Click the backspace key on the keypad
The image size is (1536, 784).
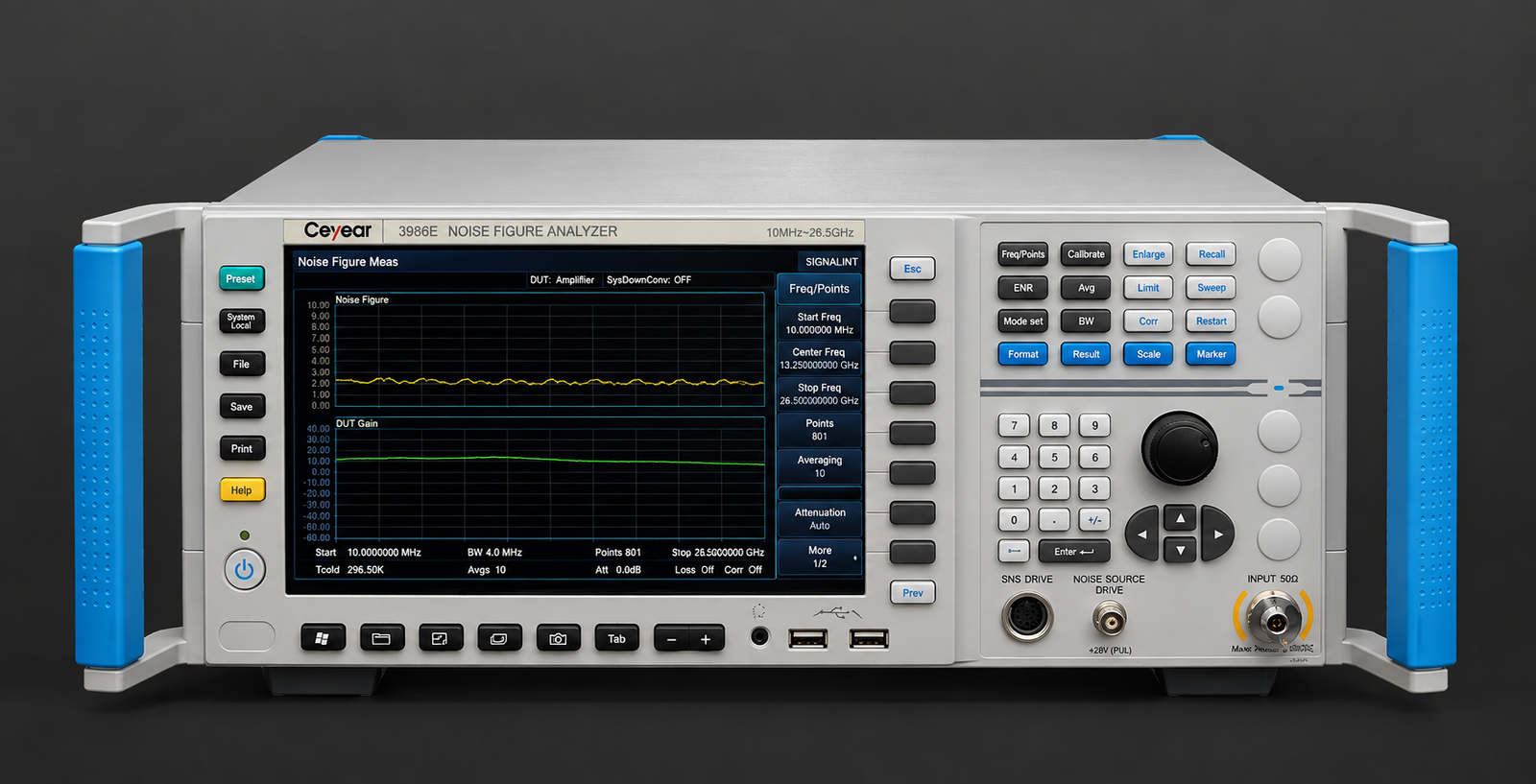(1014, 551)
